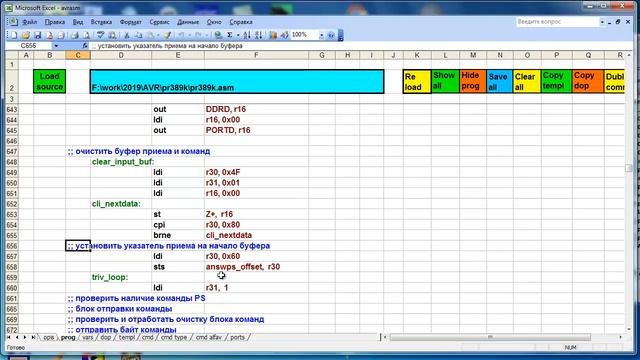Image resolution: width=640 pixels, height=360 pixels.
Task: Open the Chart Wizard icon
Action: [273, 36]
